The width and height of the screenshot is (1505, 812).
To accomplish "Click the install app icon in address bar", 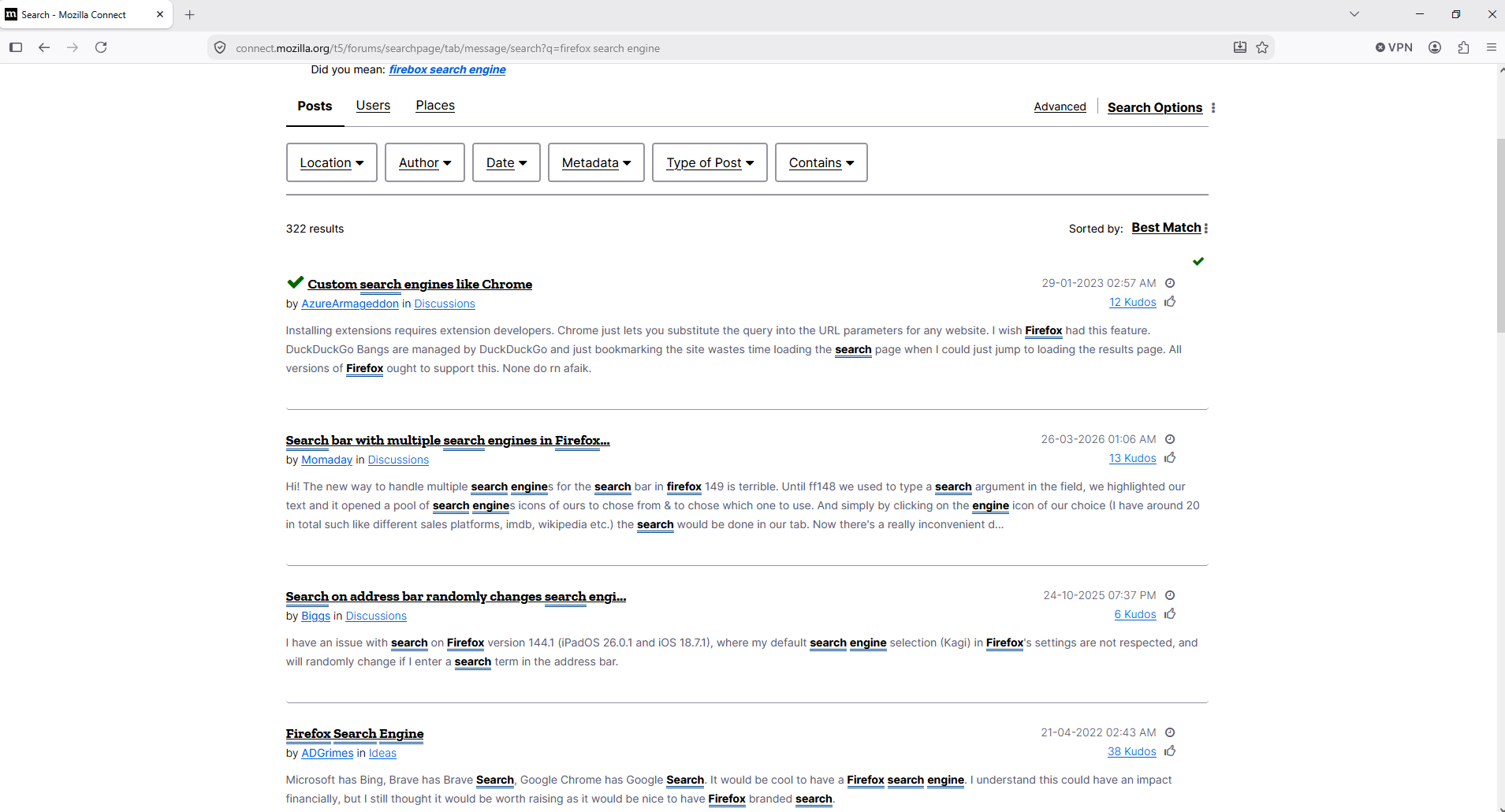I will click(x=1240, y=47).
